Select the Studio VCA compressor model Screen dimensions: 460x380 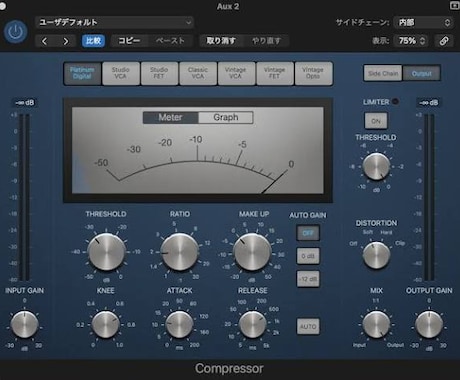121,73
